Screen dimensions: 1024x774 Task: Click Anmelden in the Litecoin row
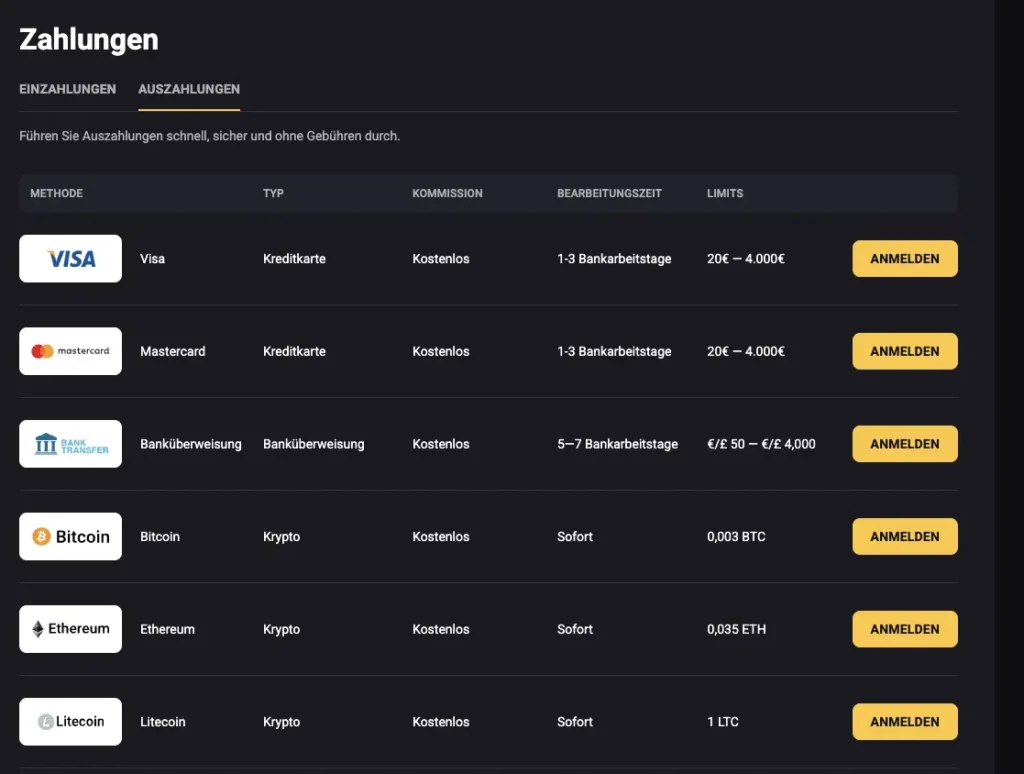(905, 722)
